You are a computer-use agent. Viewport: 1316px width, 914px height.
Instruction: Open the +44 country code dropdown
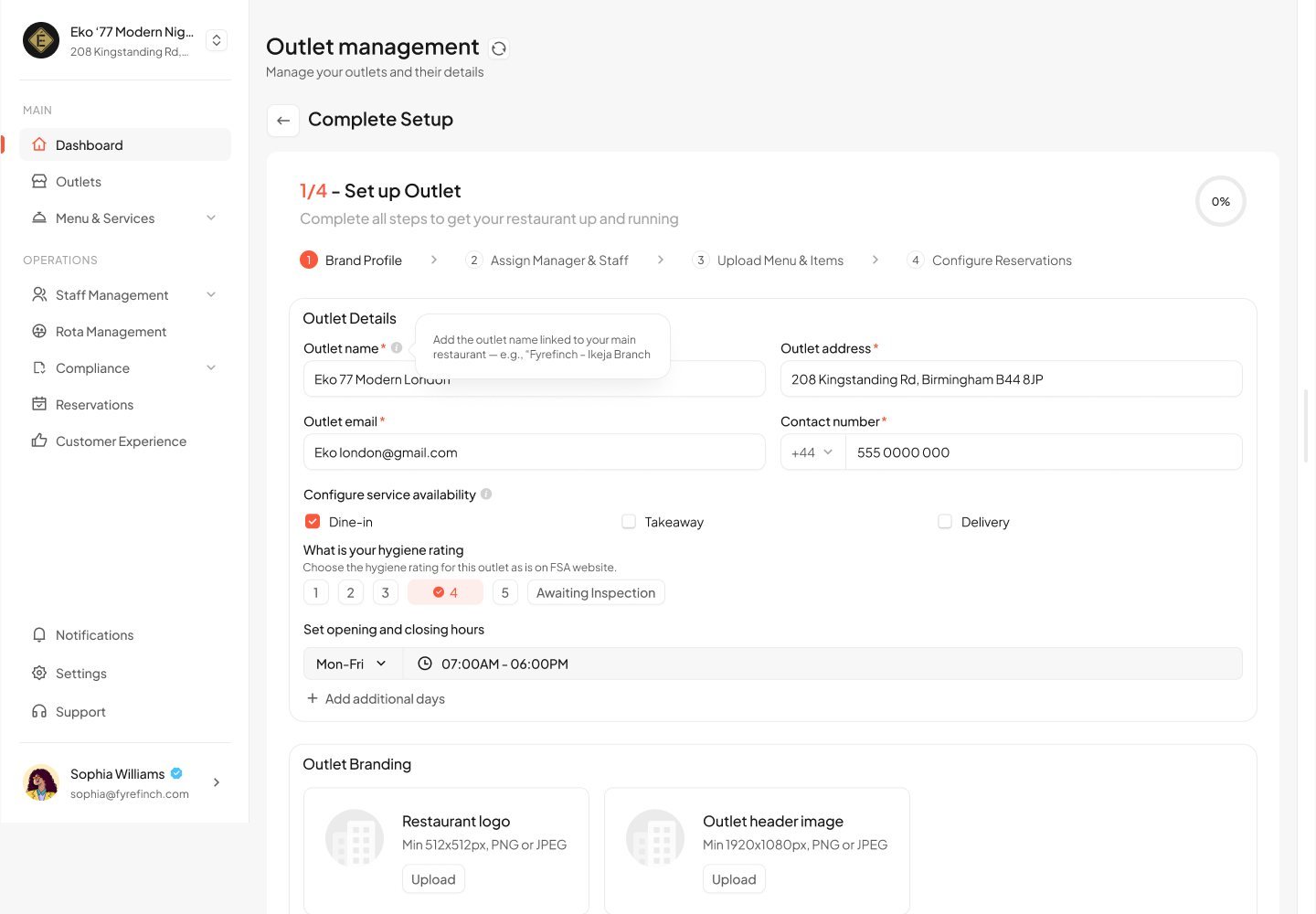[812, 452]
